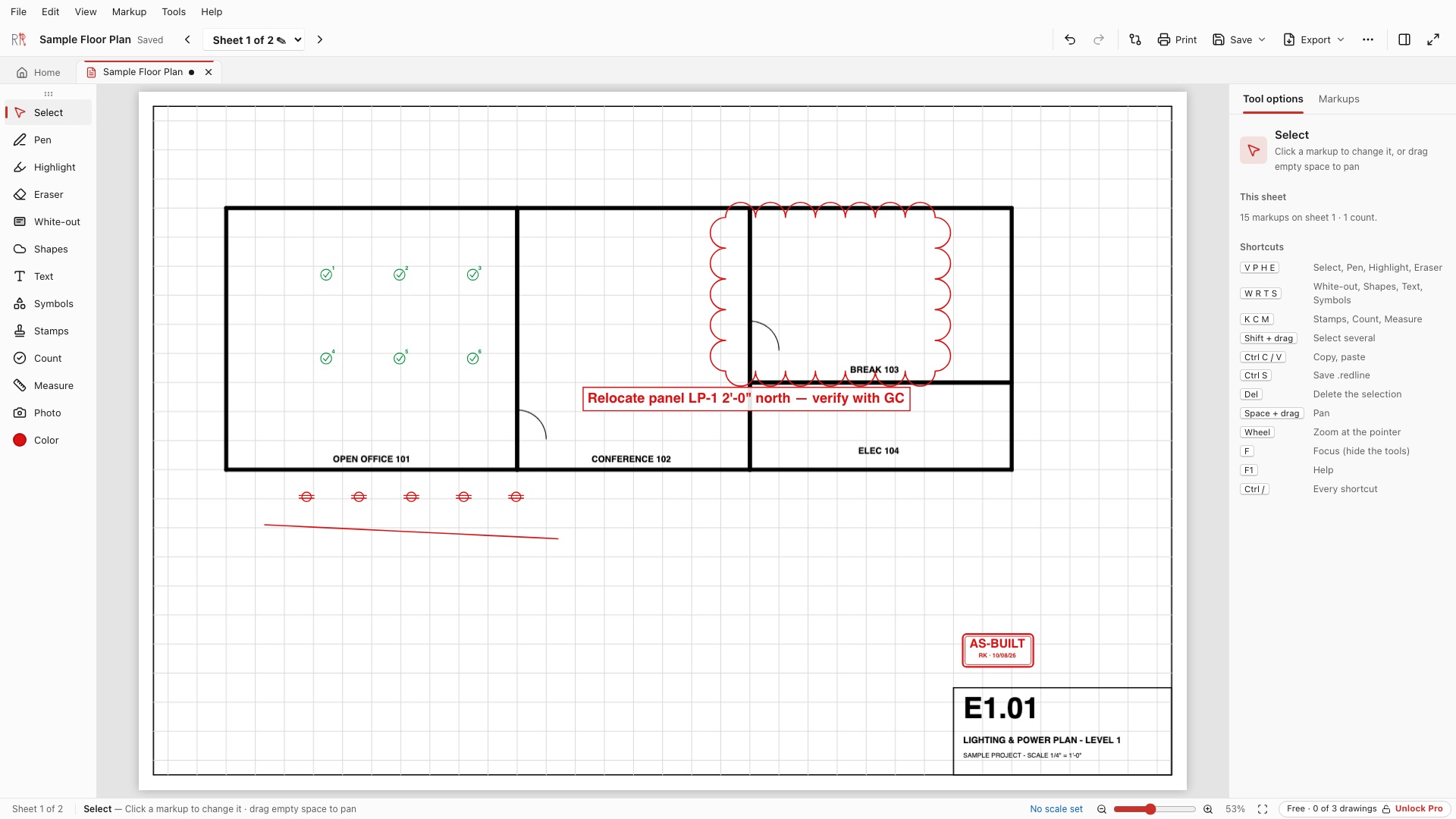Pick the White-out tool
The width and height of the screenshot is (1456, 819).
coord(48,221)
